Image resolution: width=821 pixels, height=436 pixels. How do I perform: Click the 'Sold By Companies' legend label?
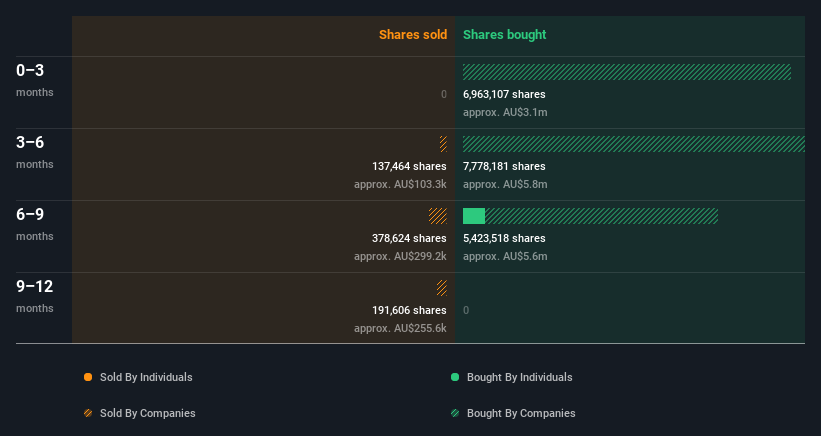(x=148, y=413)
